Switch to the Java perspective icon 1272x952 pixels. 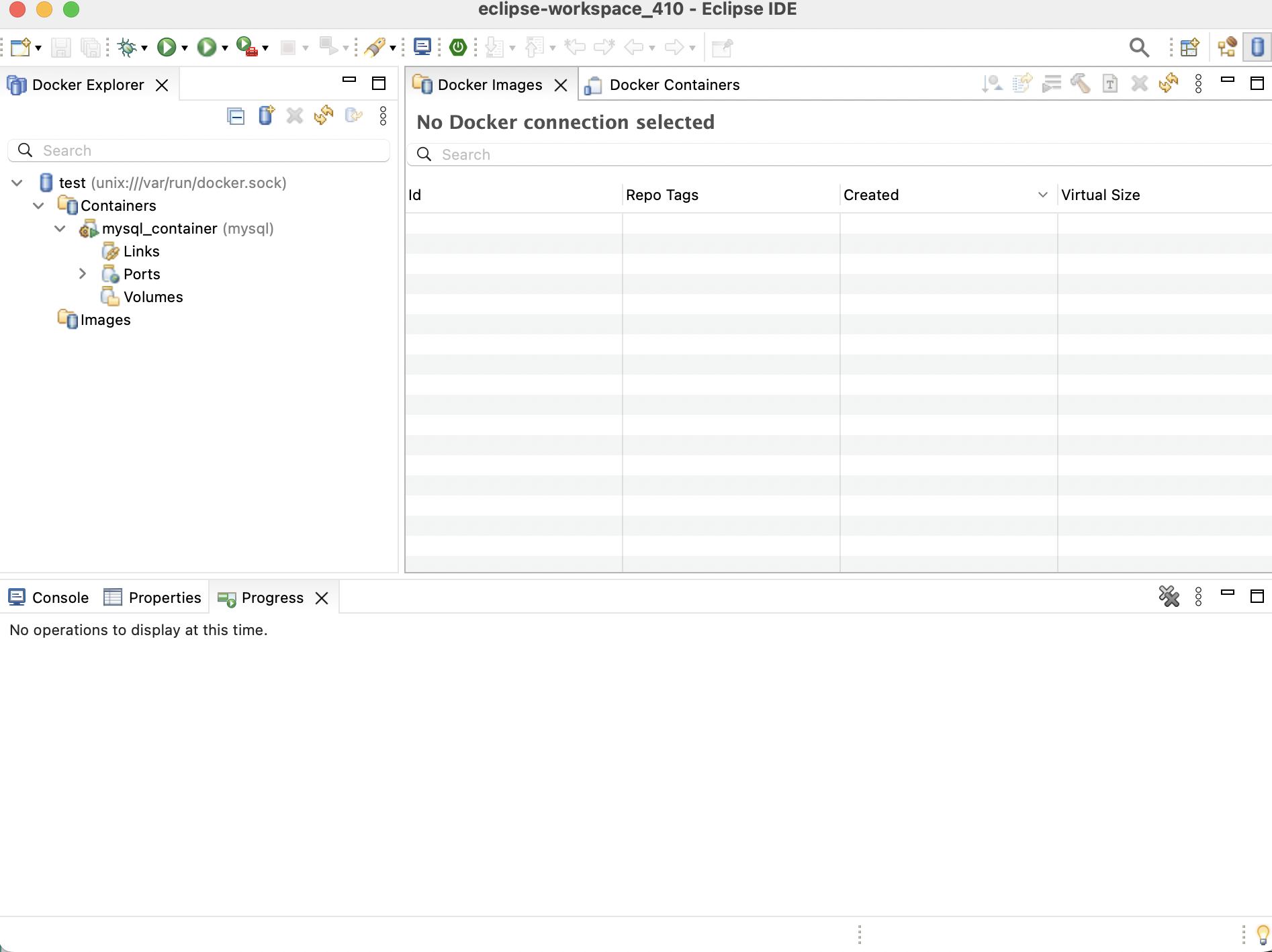point(1227,48)
